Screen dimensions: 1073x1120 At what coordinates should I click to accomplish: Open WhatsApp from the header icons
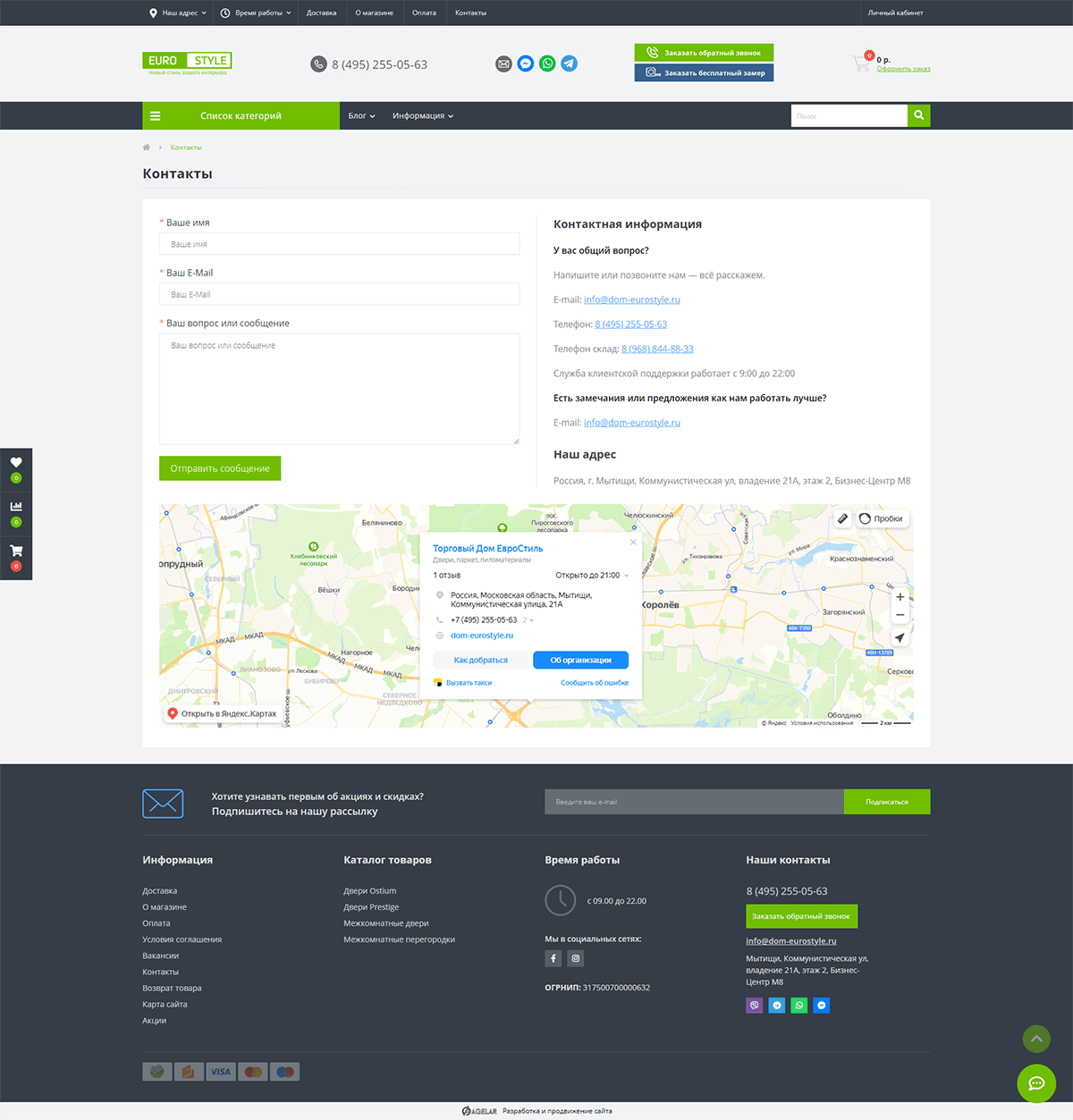(x=547, y=63)
